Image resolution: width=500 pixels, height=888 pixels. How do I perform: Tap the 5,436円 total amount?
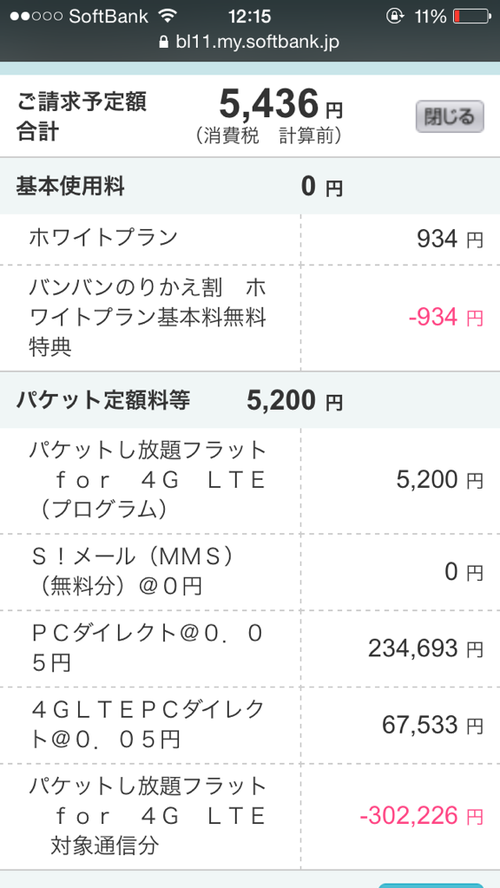point(281,105)
